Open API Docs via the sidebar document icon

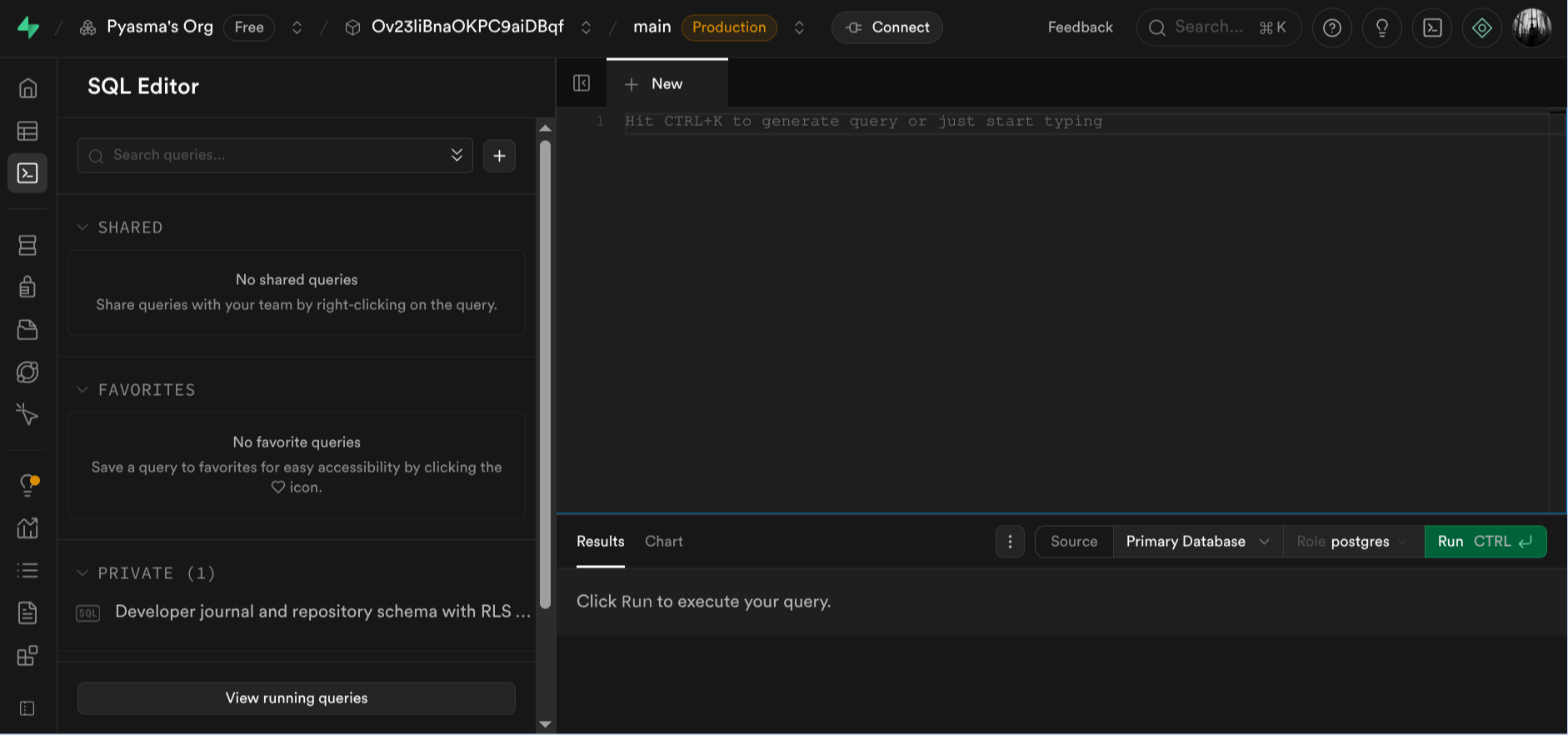point(27,612)
